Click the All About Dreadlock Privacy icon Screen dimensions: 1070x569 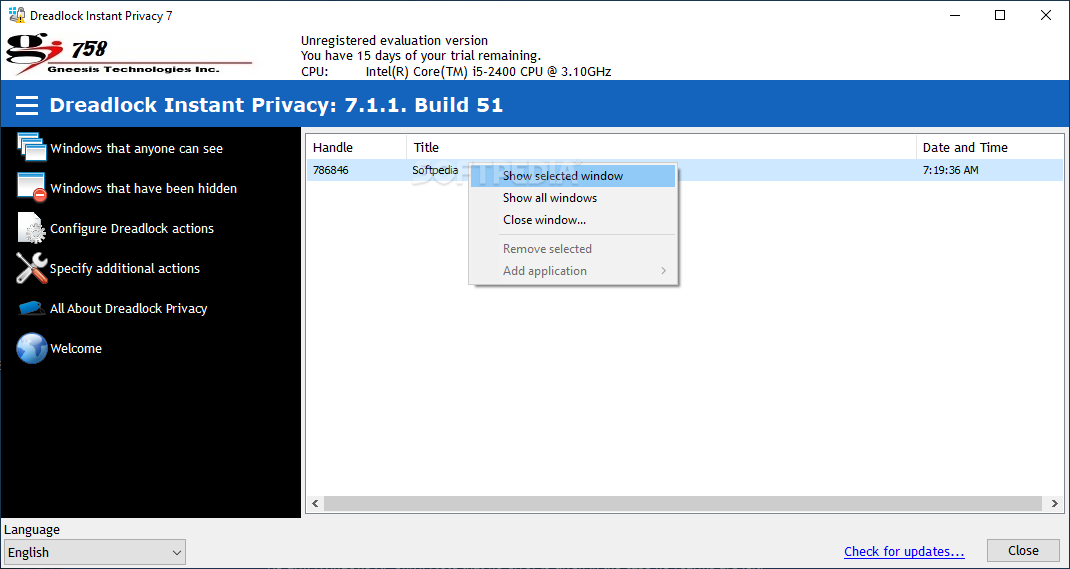tap(31, 308)
